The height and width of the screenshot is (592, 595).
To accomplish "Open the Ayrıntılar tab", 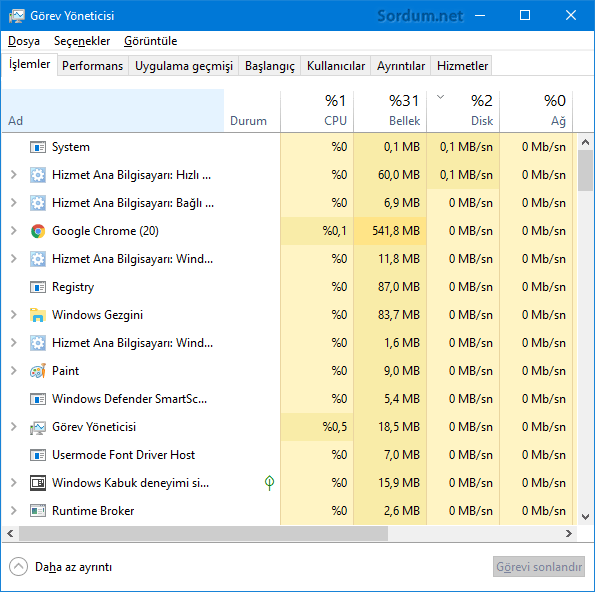I will coord(401,66).
